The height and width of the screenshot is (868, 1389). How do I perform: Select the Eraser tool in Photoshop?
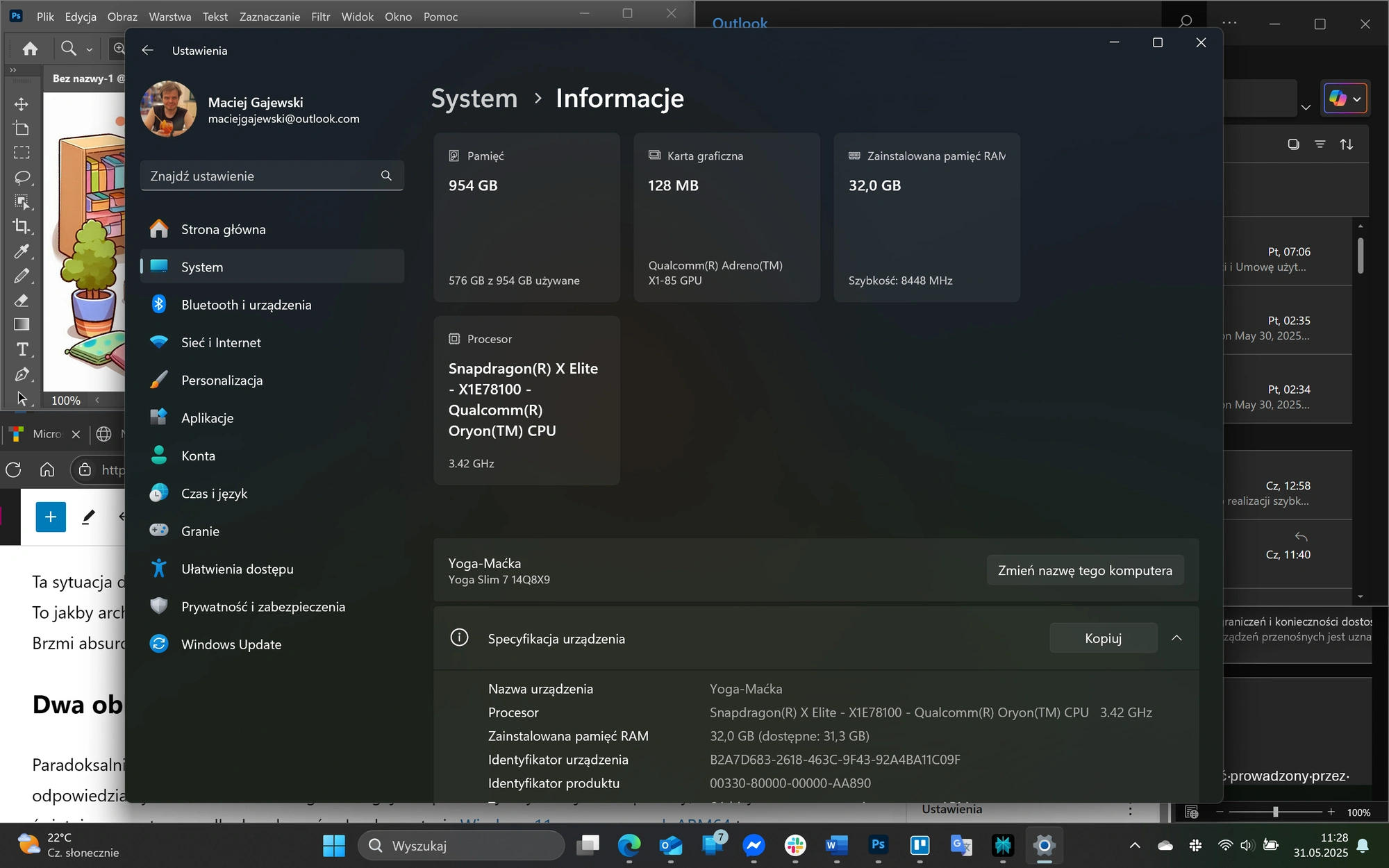point(22,300)
